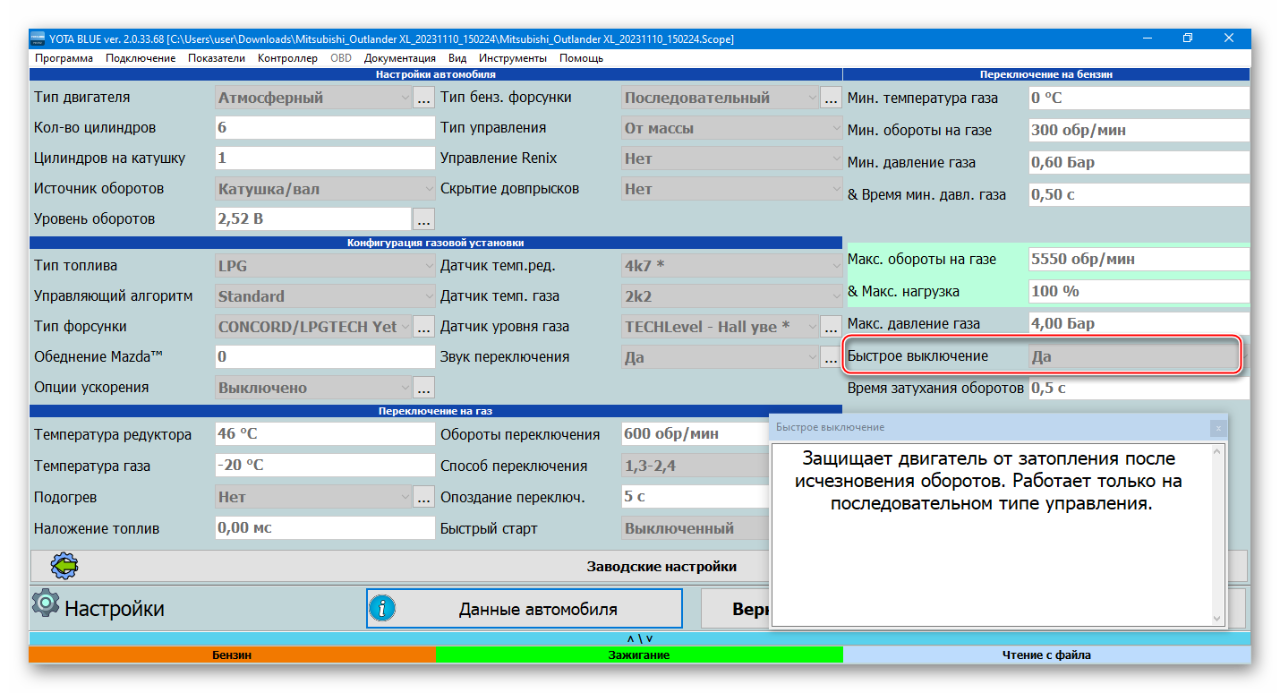Click the scrollbar down arrow in the tooltip
The image size is (1280, 693).
pyautogui.click(x=1217, y=618)
